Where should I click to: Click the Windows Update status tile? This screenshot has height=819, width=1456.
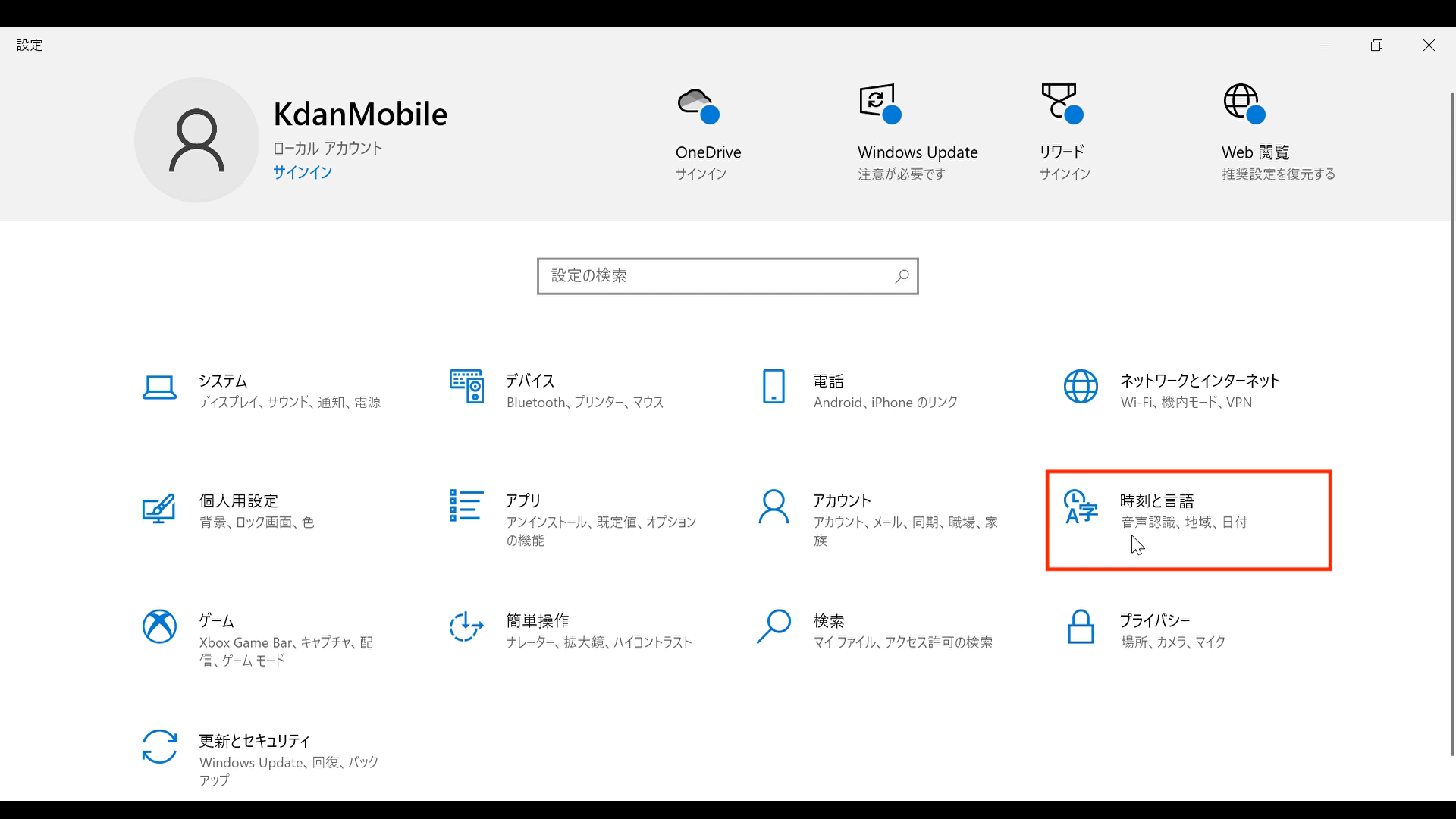point(880,105)
